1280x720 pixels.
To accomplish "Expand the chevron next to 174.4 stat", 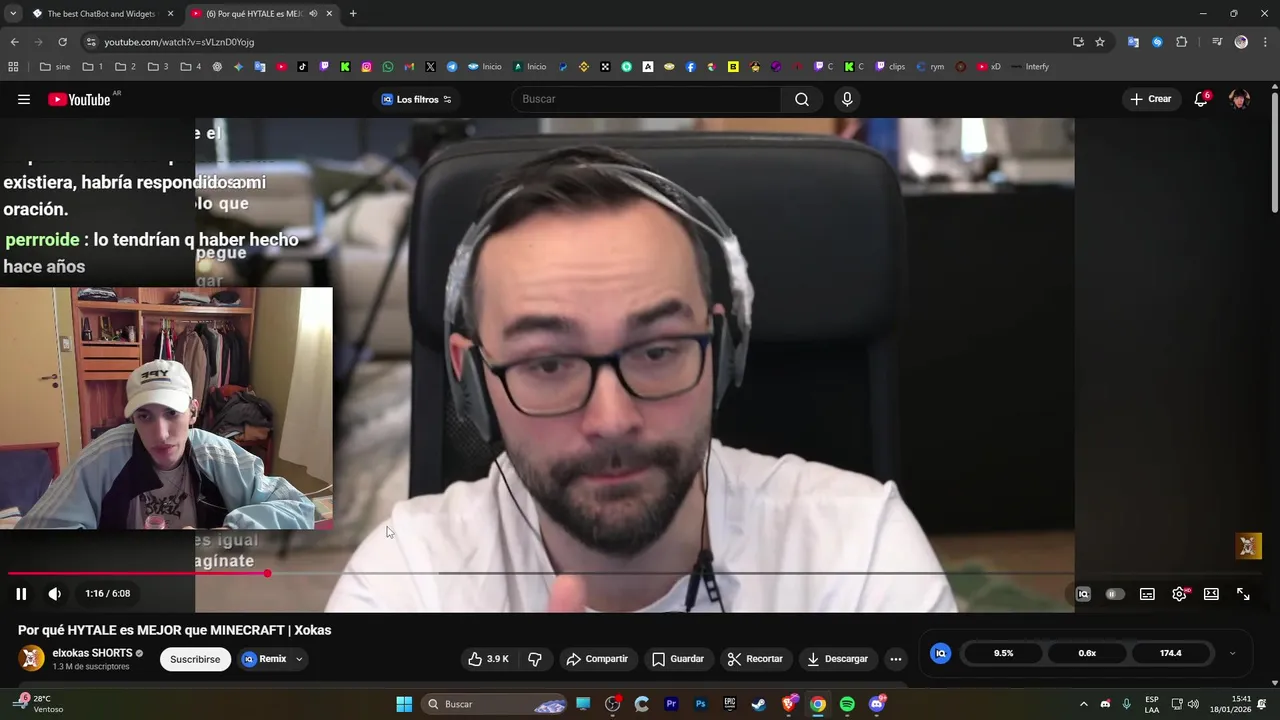I will point(1232,653).
